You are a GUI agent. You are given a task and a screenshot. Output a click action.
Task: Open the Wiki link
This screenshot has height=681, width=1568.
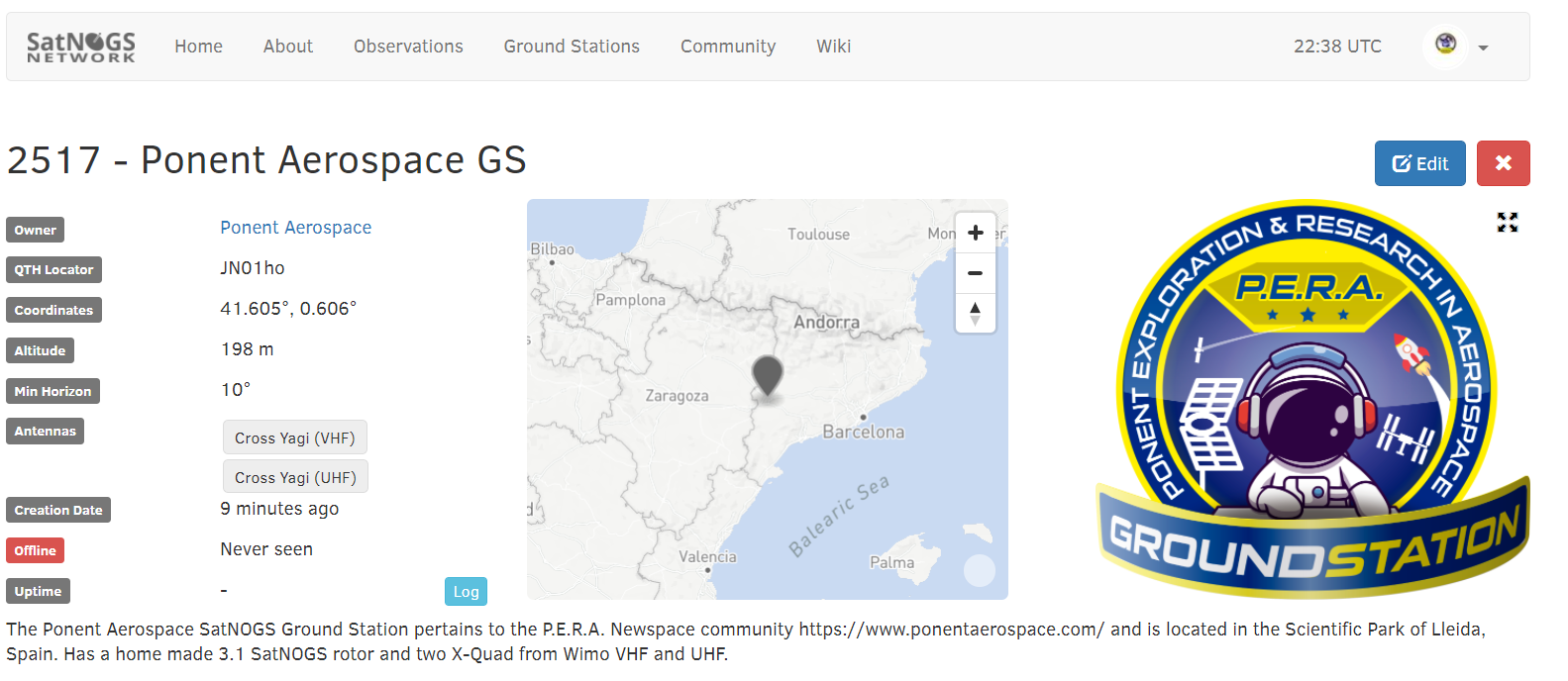(833, 47)
